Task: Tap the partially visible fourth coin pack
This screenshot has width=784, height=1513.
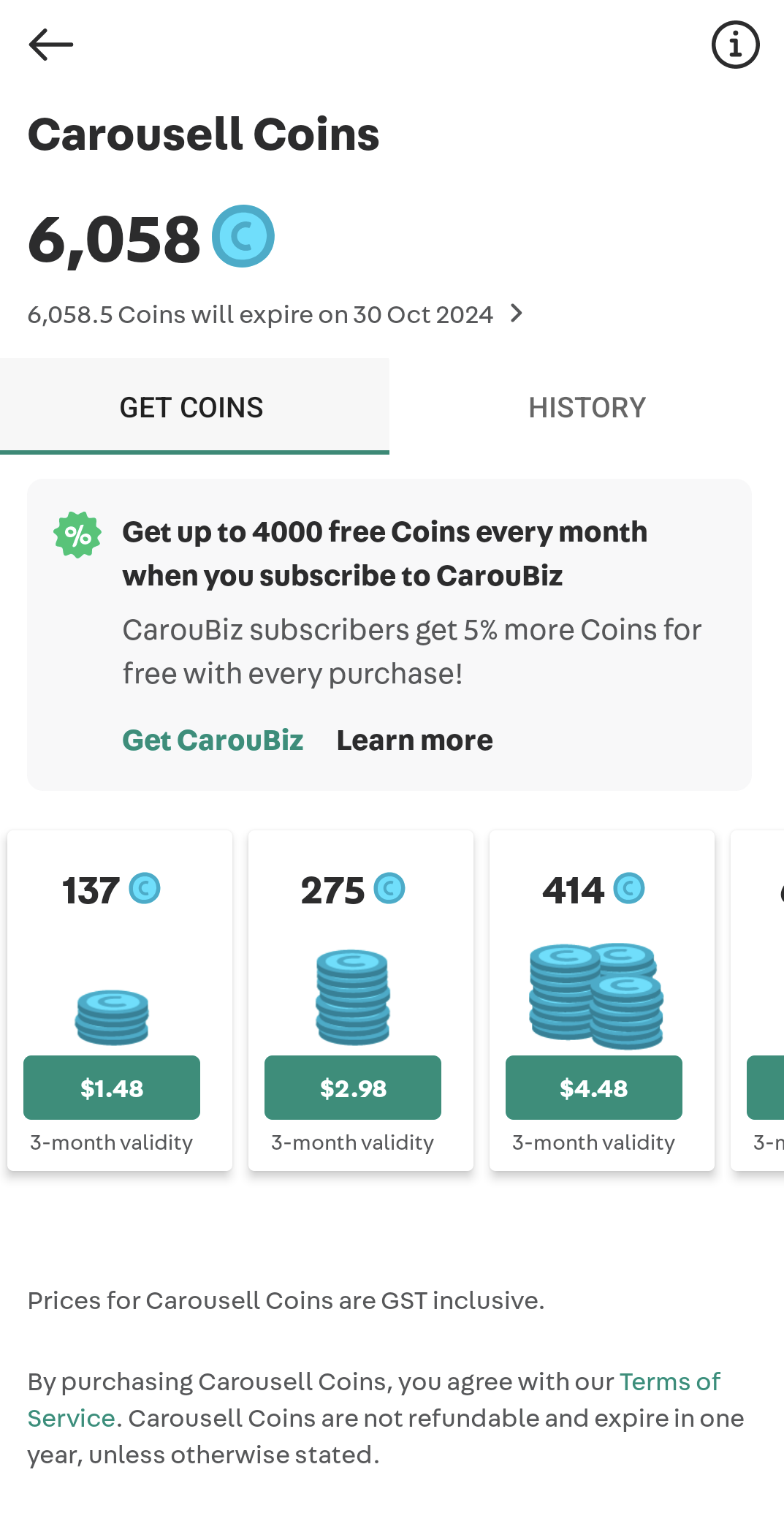Action: click(758, 1000)
